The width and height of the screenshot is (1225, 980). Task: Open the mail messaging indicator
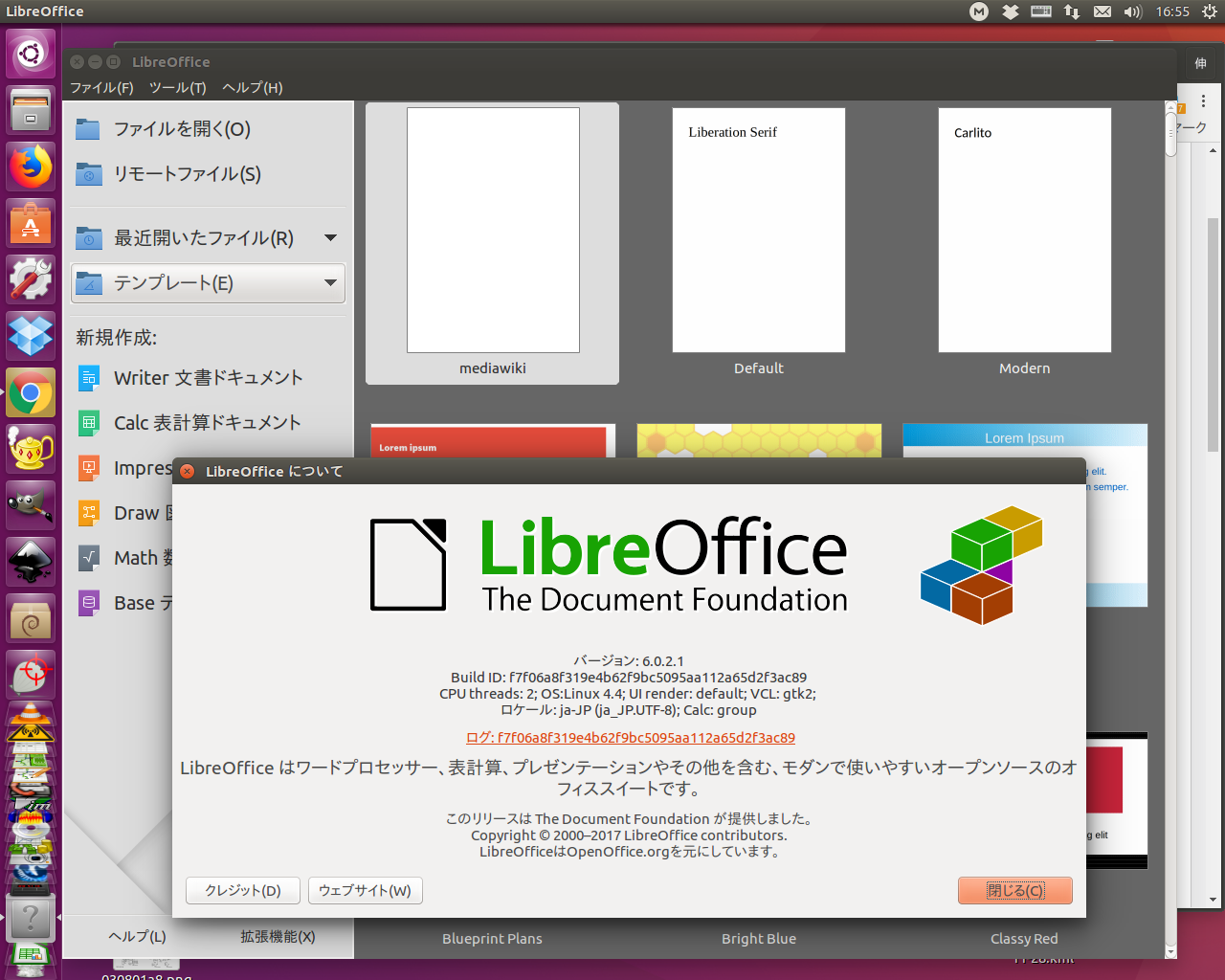click(x=1102, y=11)
